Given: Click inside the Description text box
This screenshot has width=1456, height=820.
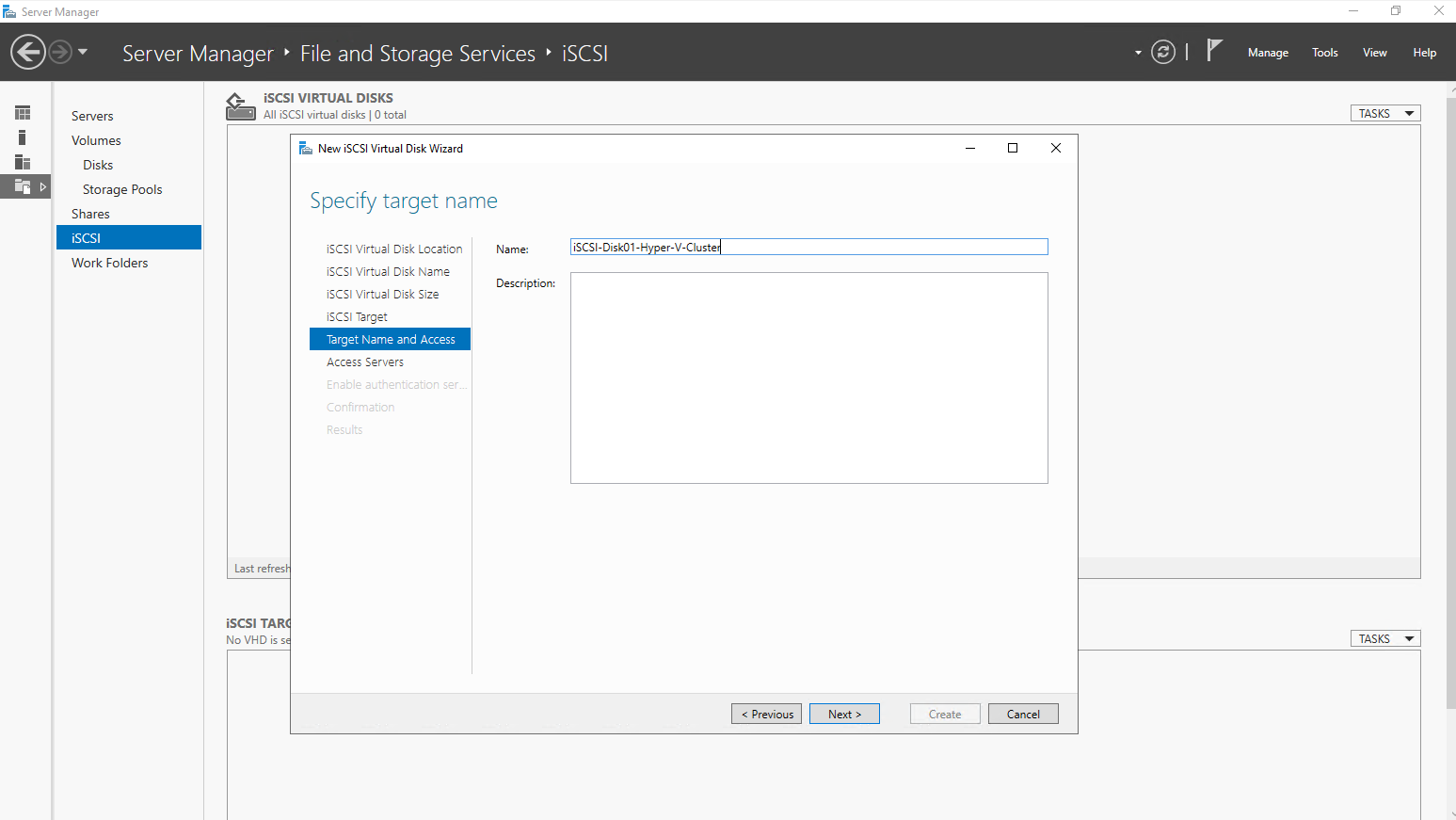Looking at the screenshot, I should [808, 378].
